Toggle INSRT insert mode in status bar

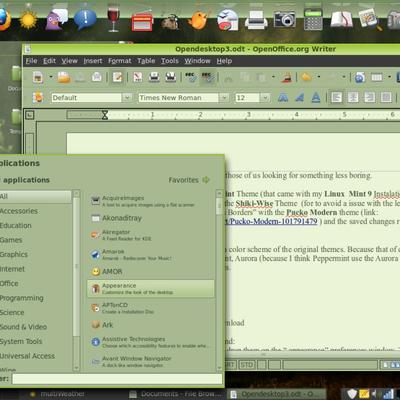[x=231, y=365]
